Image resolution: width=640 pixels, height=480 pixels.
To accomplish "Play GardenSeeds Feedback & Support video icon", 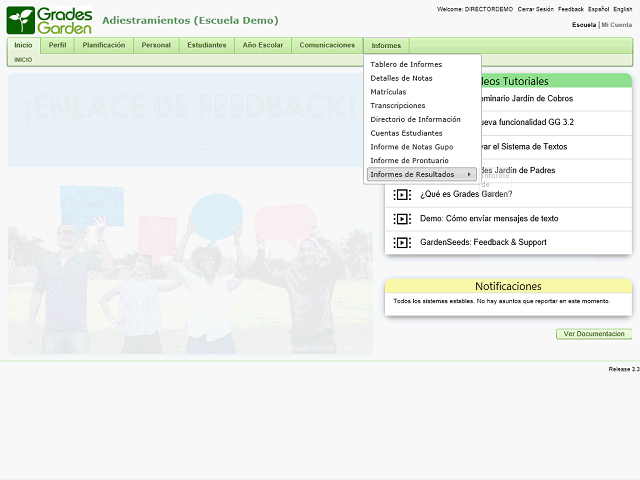I will tap(402, 243).
